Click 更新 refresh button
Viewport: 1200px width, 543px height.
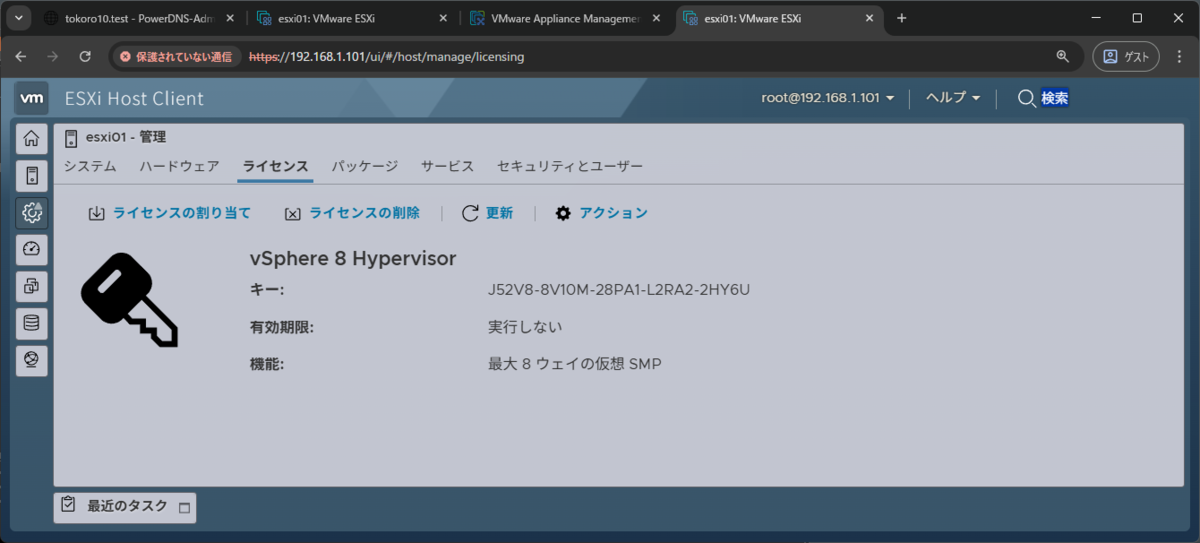tap(487, 213)
